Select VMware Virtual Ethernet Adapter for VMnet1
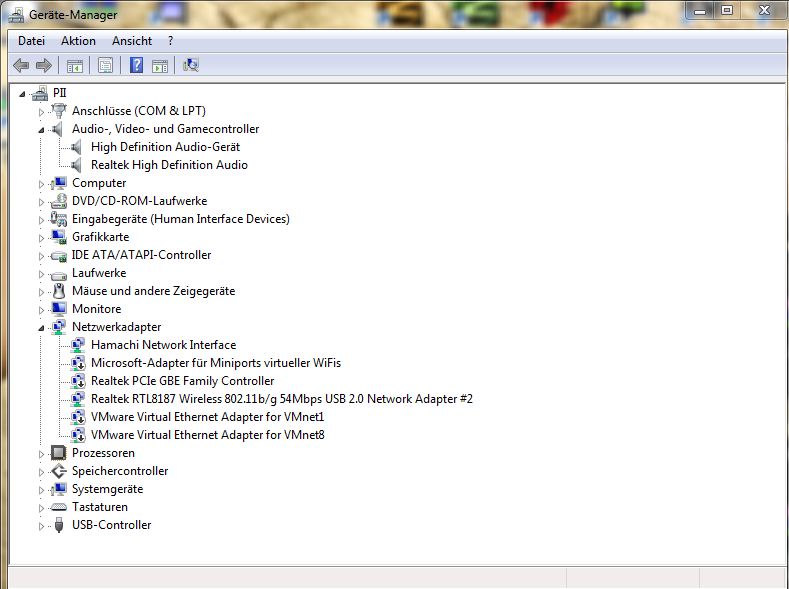This screenshot has height=589, width=789. [207, 417]
